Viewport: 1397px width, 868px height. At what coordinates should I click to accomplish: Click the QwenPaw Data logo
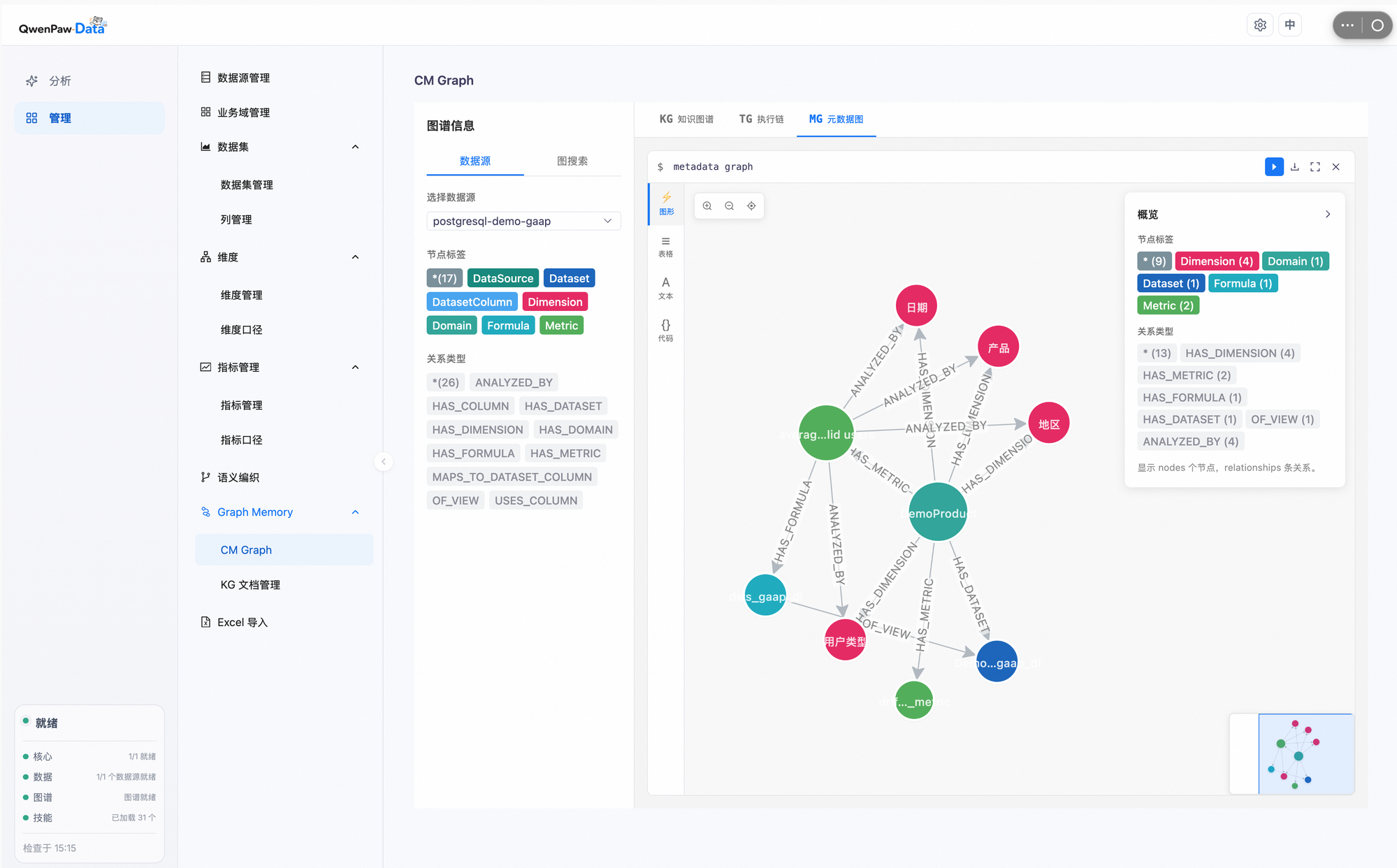point(63,26)
